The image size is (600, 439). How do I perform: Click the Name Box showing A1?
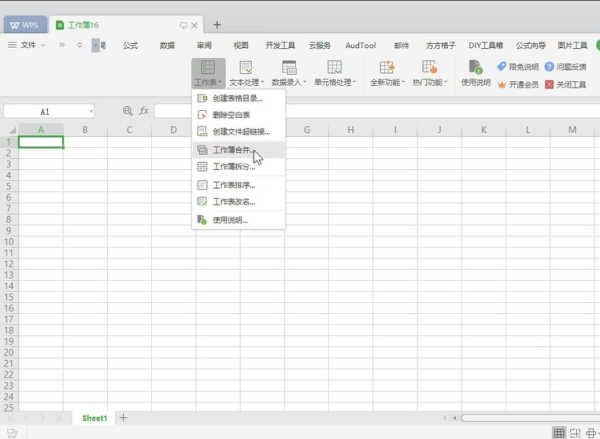[46, 111]
